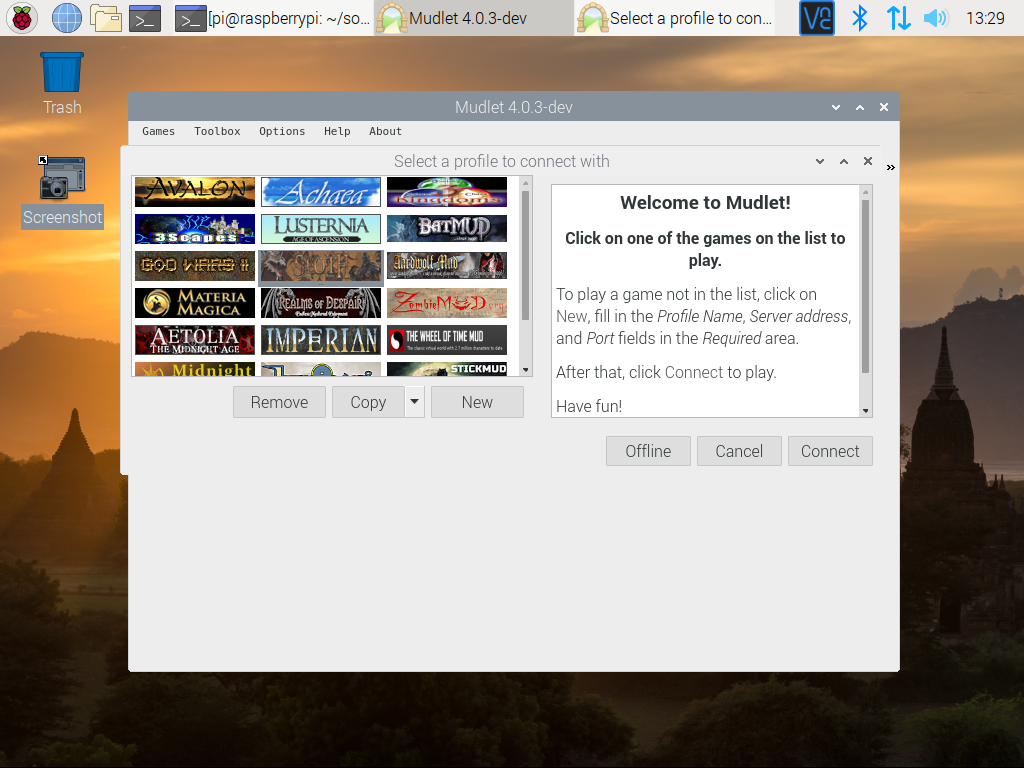Open the Games menu
The image size is (1024, 768).
pos(159,131)
